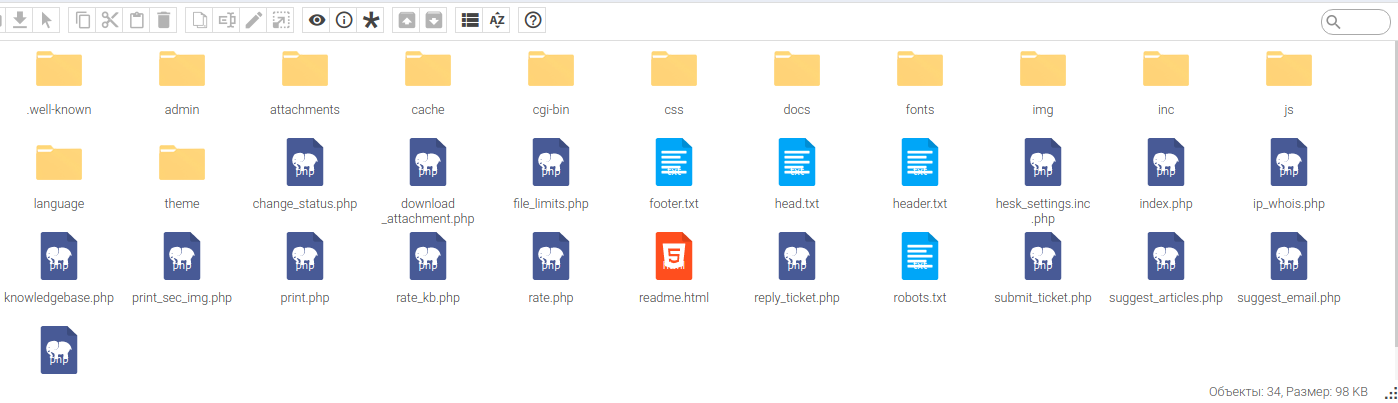The image size is (1398, 403).
Task: Select change_status.php file
Action: click(x=305, y=175)
